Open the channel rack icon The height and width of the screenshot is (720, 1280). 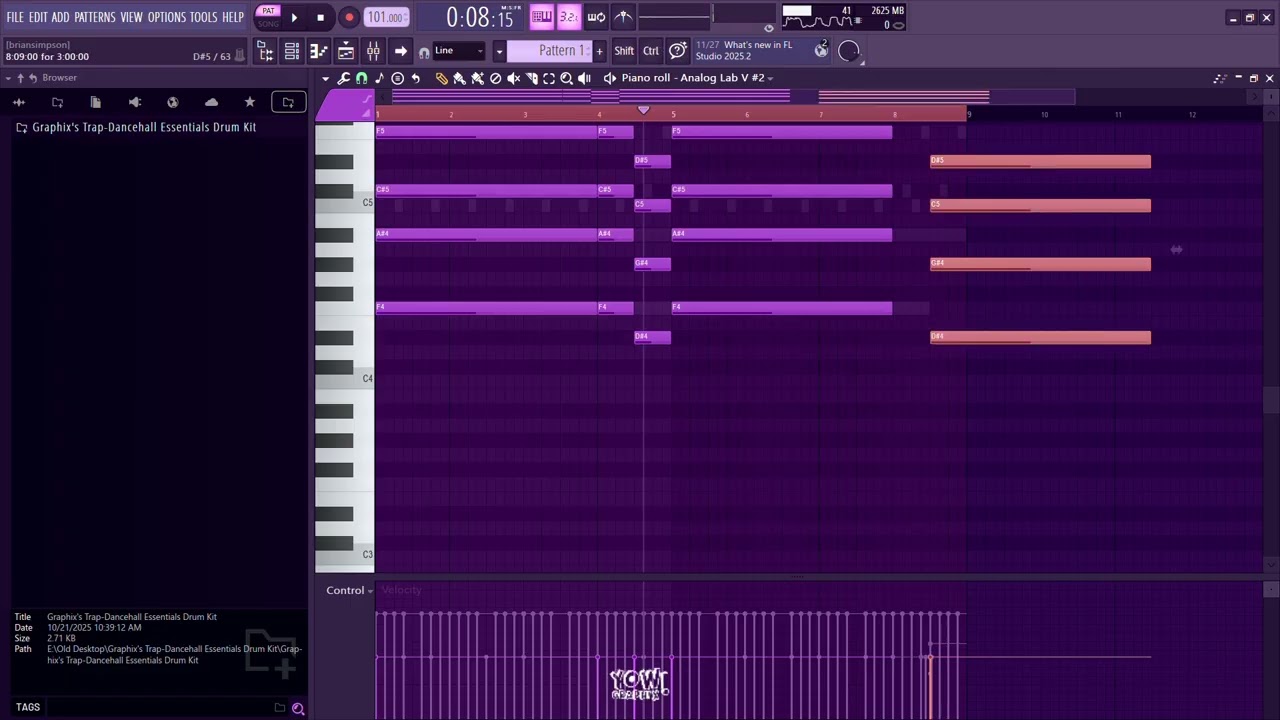tap(292, 50)
